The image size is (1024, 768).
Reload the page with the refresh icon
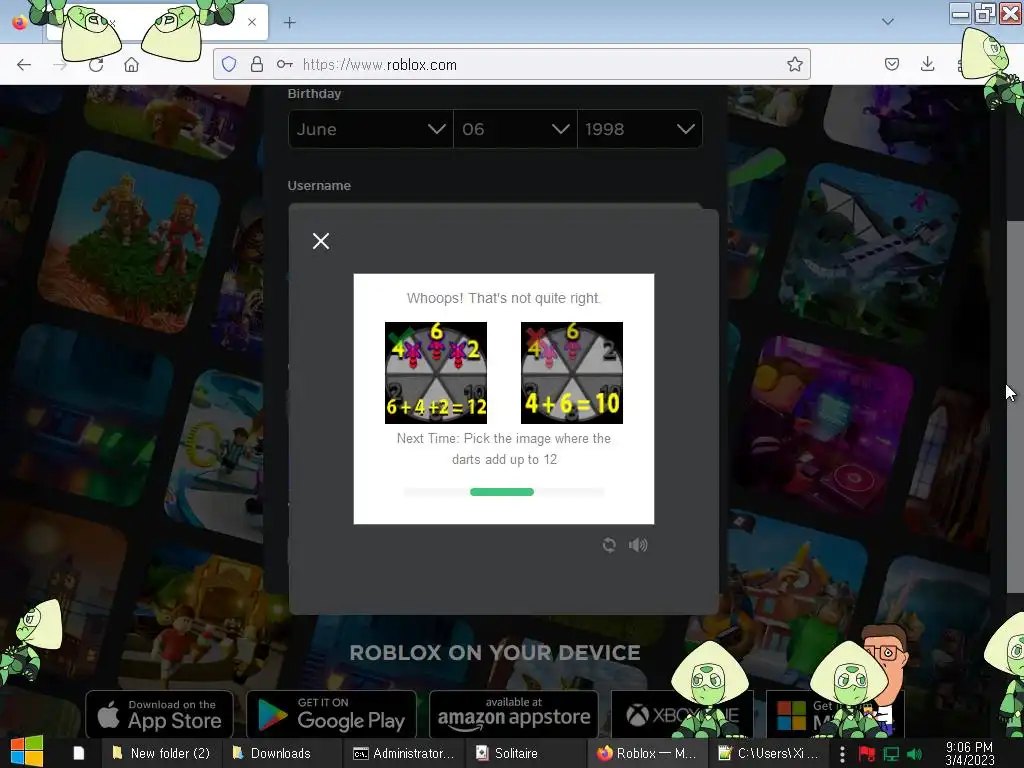[96, 64]
